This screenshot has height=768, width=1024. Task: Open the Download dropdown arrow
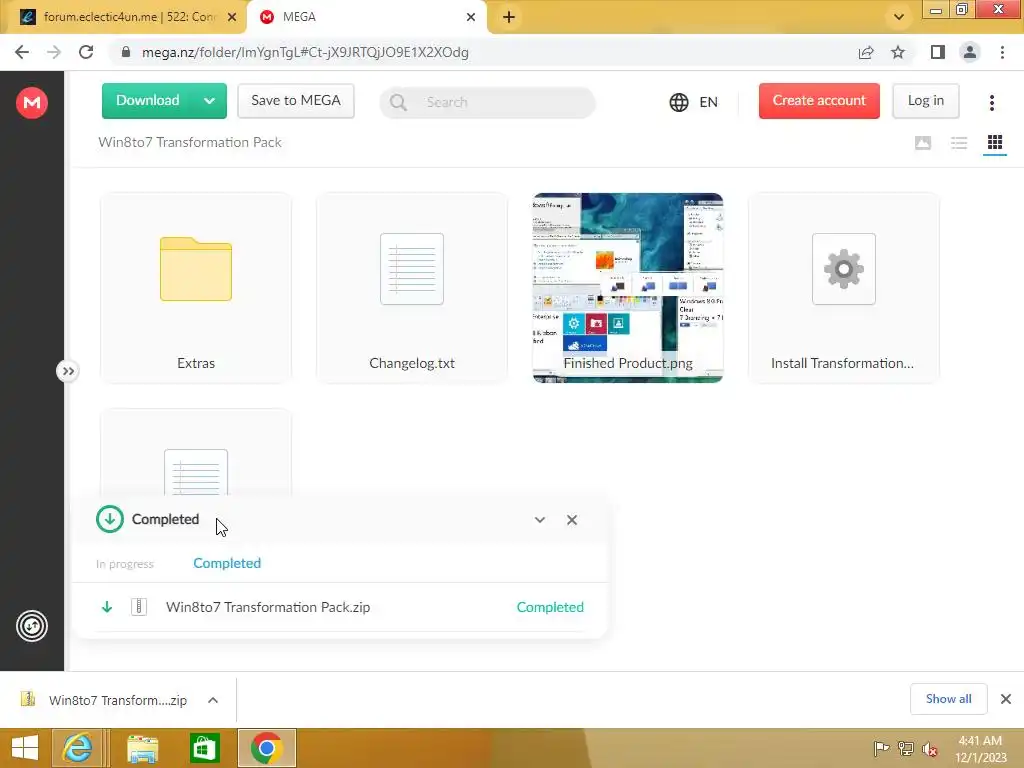pyautogui.click(x=210, y=101)
